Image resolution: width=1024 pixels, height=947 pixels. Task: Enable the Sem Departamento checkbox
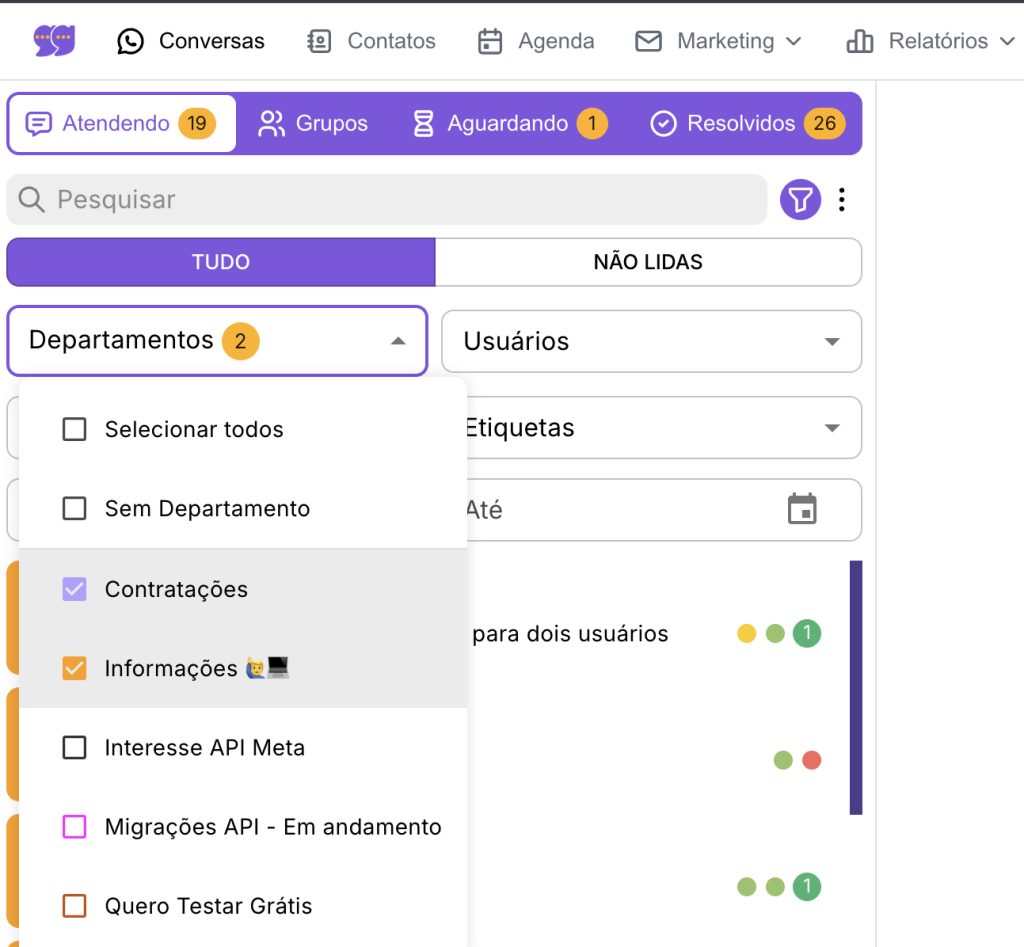[x=75, y=509]
